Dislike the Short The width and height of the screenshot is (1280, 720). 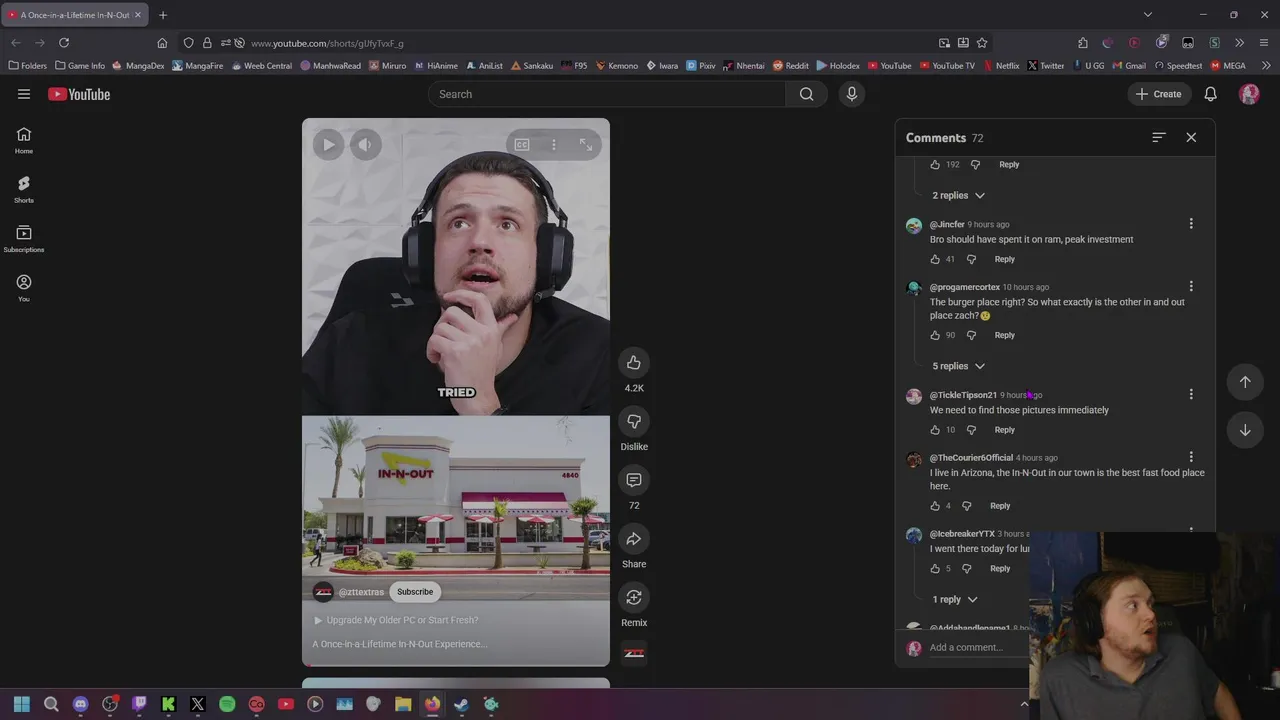[634, 421]
